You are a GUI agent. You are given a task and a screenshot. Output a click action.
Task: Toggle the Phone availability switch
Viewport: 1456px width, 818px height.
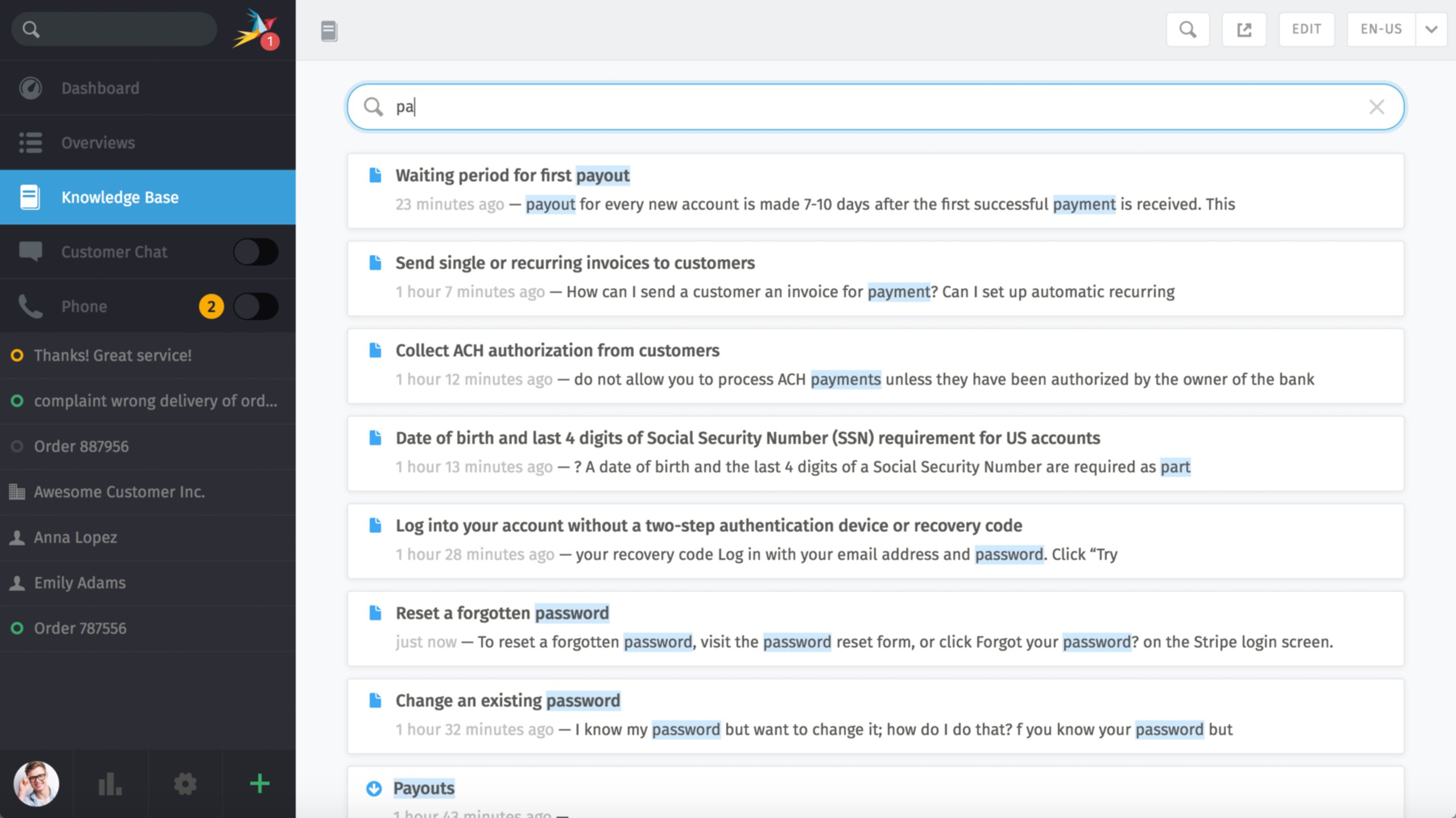255,306
